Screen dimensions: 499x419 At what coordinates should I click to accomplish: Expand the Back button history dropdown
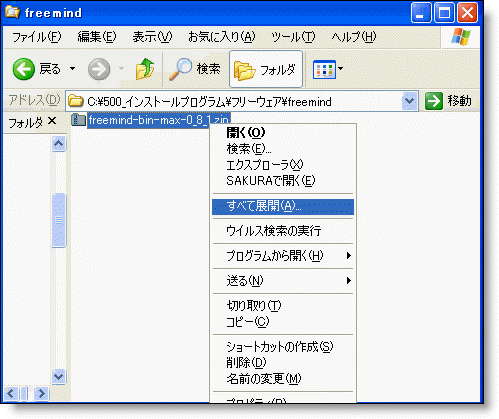tap(72, 69)
